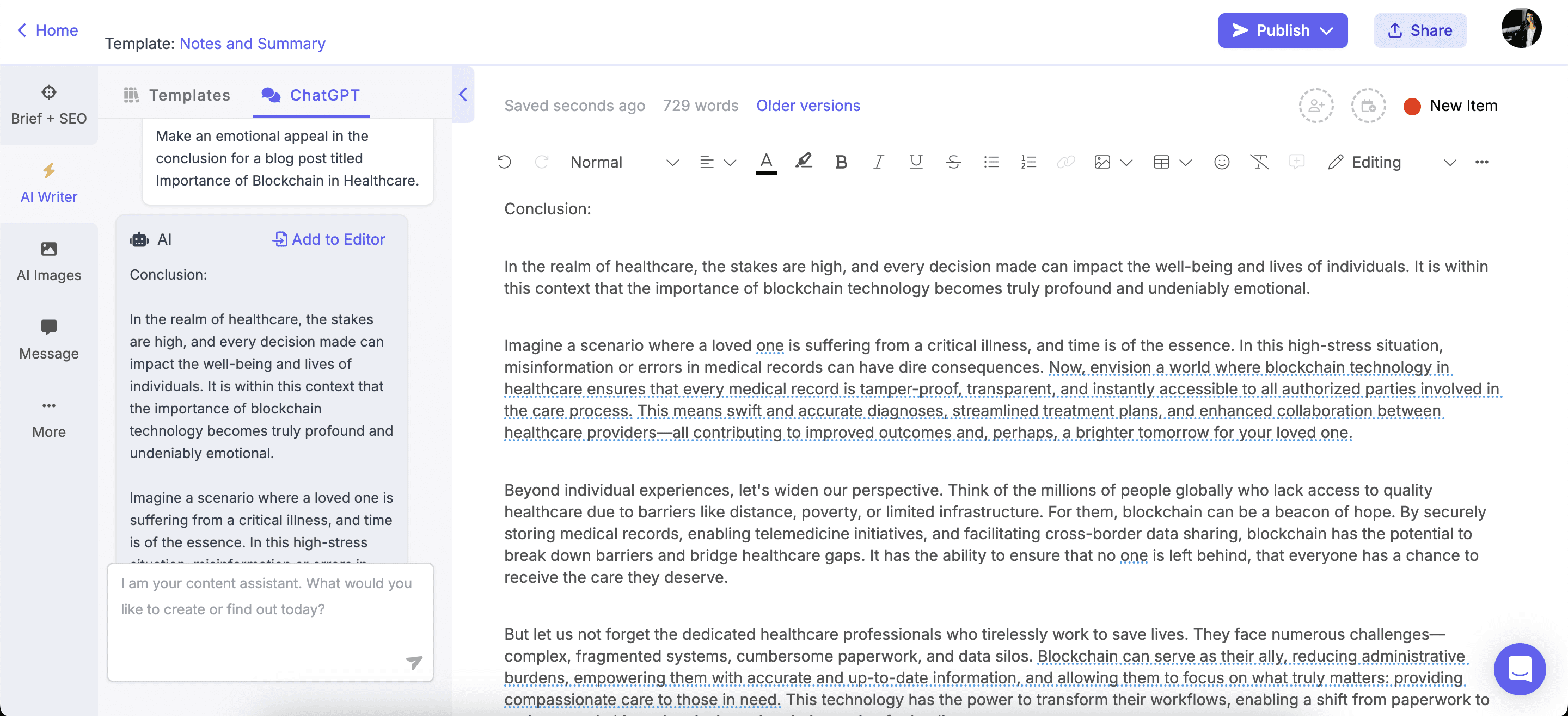Click the Strikethrough formatting icon

[953, 160]
